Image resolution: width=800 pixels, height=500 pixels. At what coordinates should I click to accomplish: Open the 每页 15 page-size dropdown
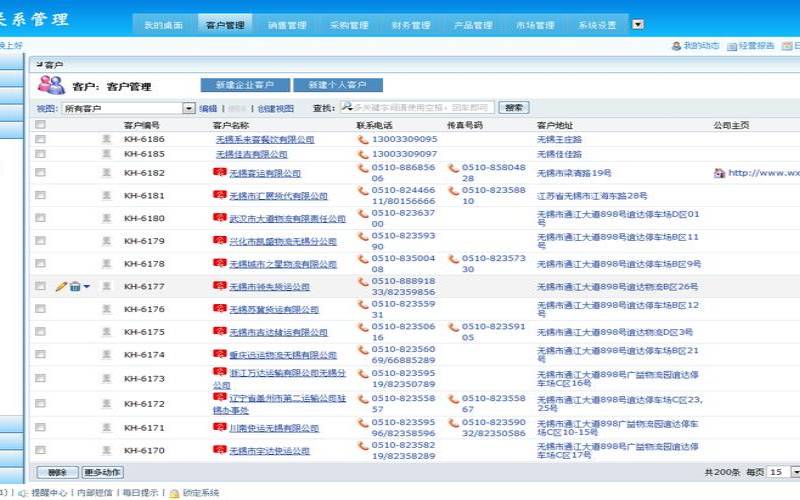pos(795,472)
